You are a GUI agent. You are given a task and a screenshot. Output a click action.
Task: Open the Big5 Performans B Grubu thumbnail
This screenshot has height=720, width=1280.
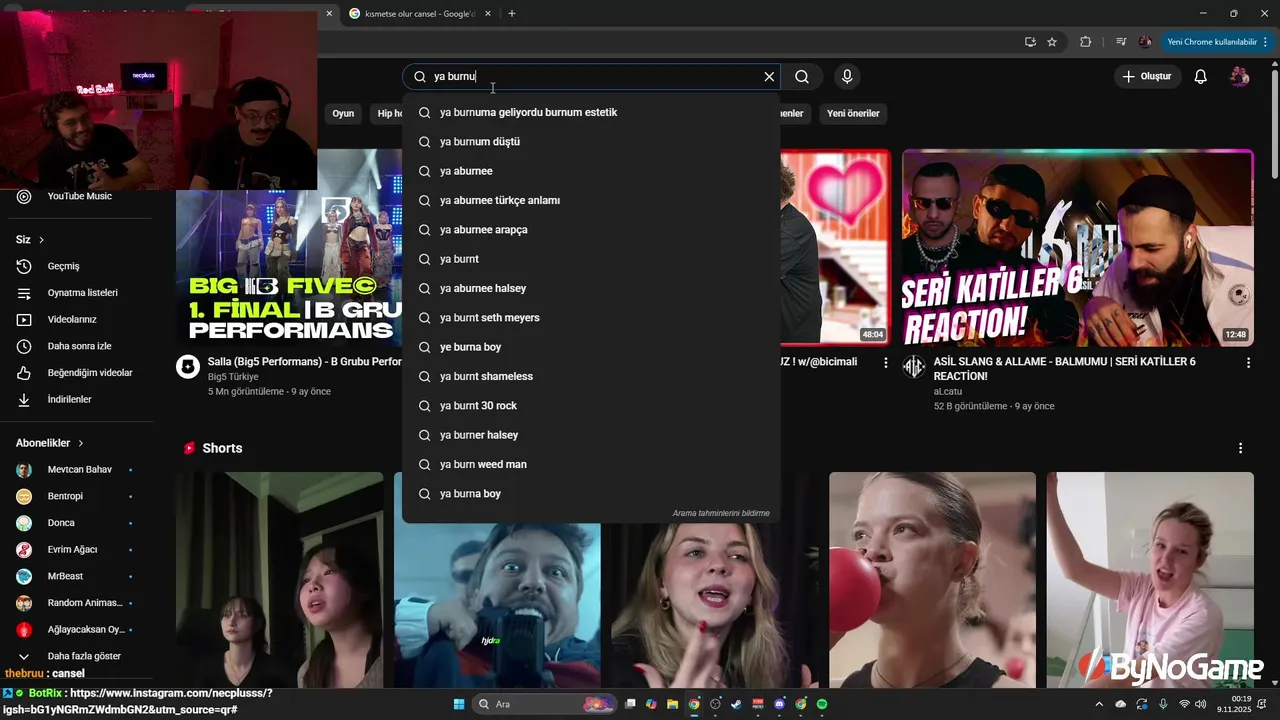pos(289,248)
